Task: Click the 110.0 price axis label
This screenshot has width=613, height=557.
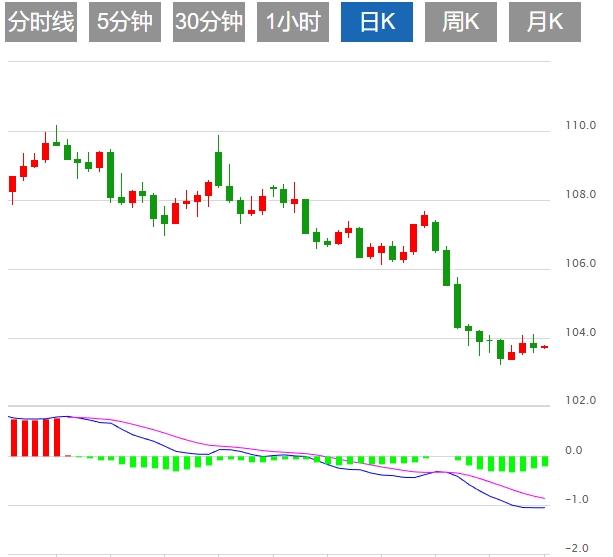Action: coord(581,126)
